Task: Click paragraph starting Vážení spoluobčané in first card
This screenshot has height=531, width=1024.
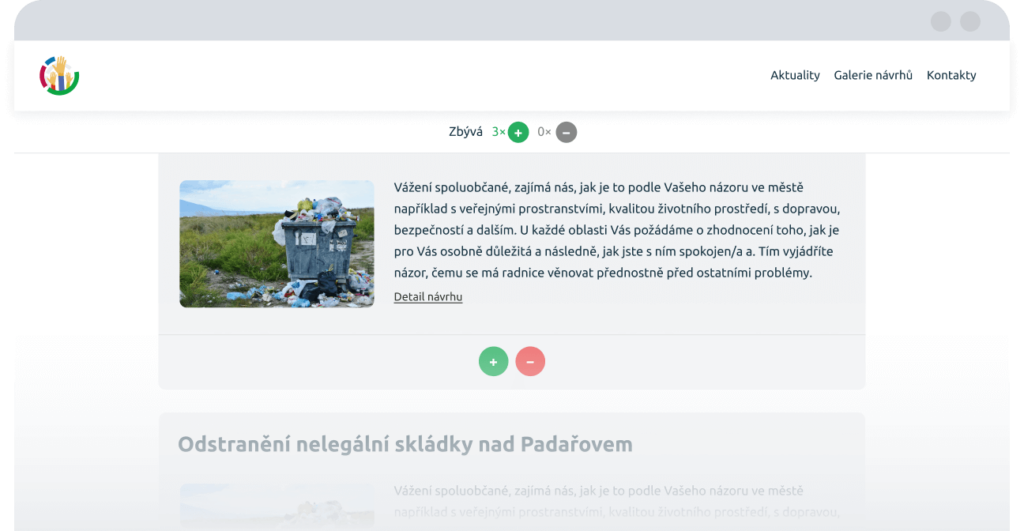Action: pyautogui.click(x=616, y=230)
